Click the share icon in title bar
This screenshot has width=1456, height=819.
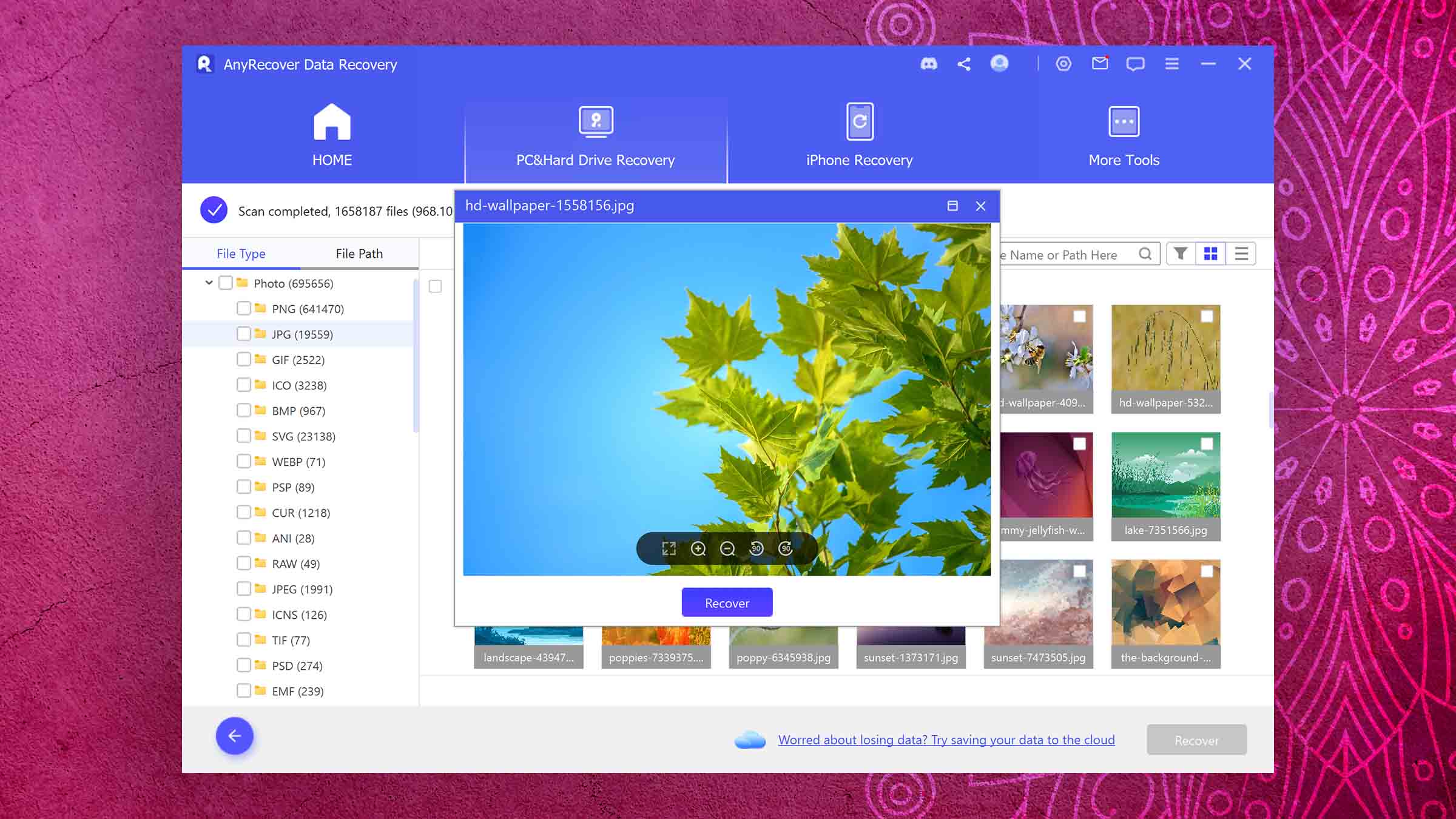(x=964, y=64)
